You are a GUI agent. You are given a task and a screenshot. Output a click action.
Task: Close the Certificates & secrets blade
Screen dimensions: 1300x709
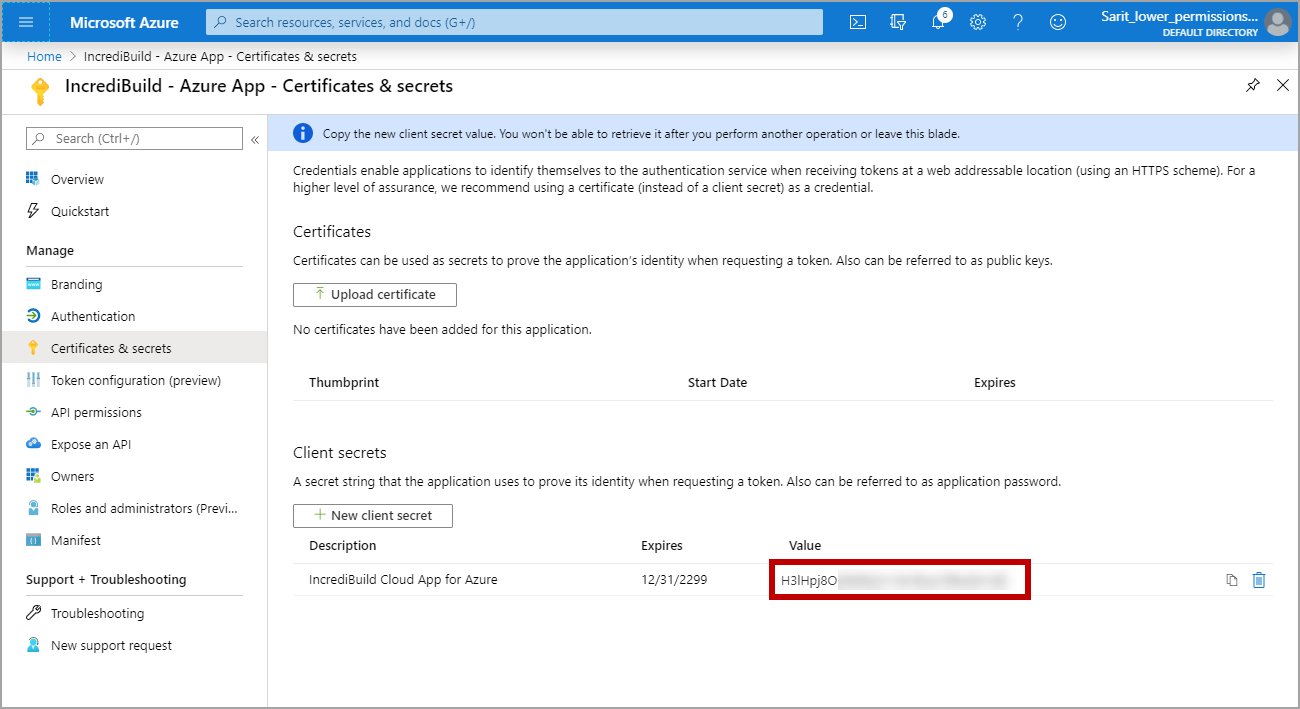[x=1283, y=85]
